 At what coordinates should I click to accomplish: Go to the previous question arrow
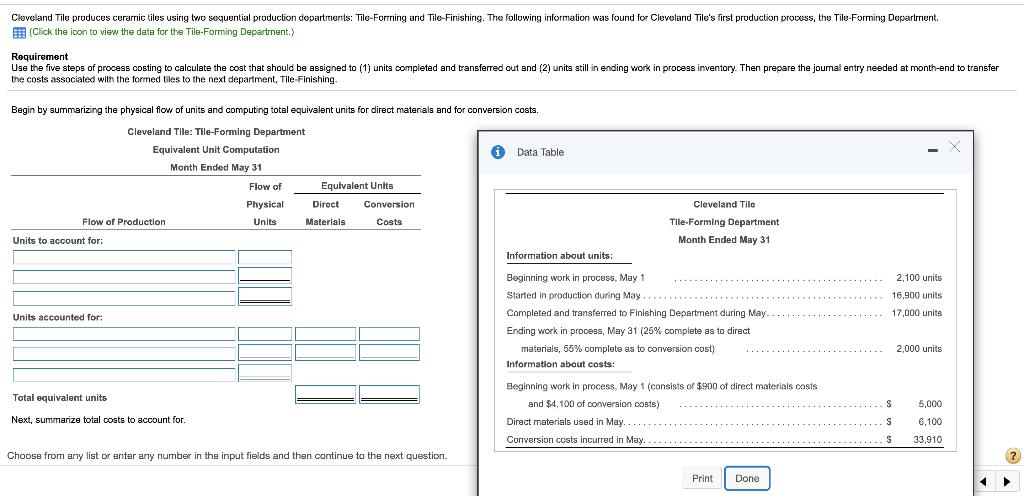click(984, 482)
